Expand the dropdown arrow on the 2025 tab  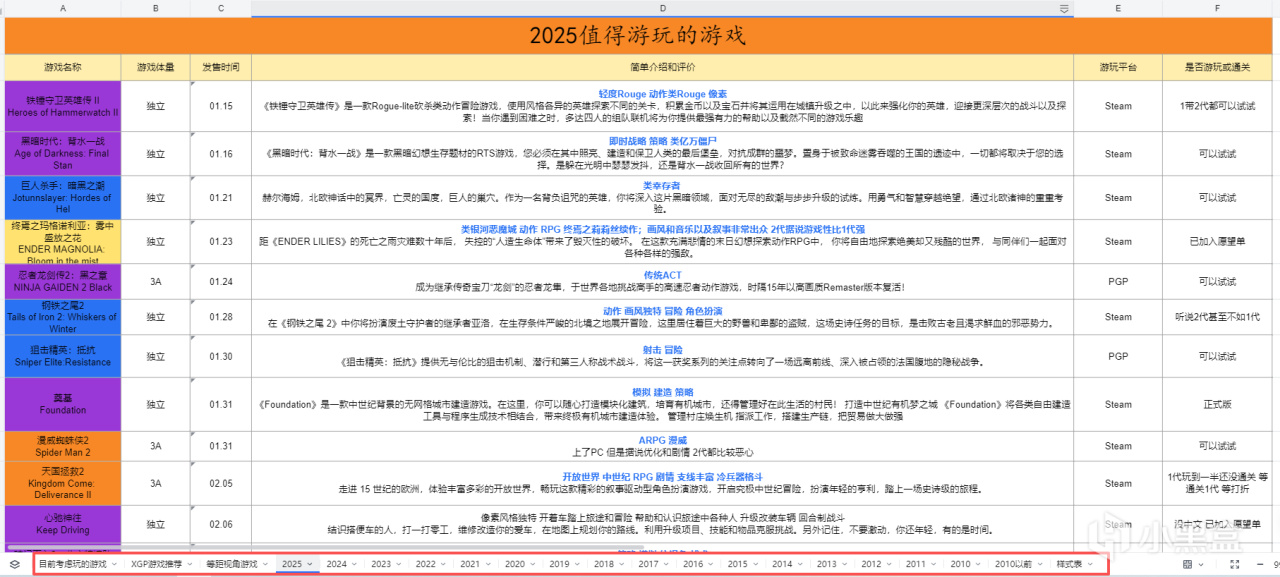[309, 564]
